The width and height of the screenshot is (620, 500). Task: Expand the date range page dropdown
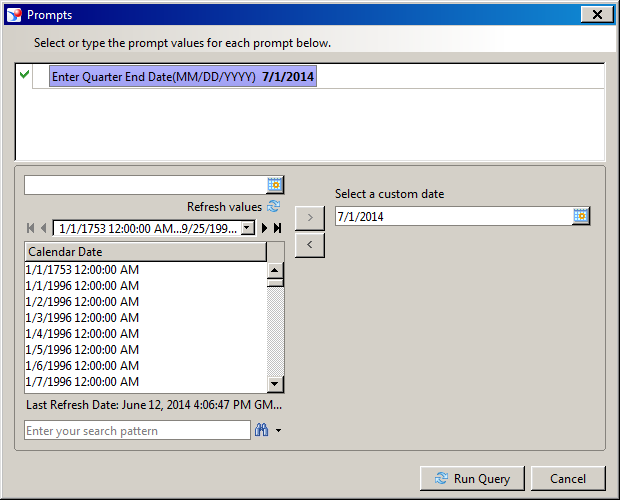pos(248,228)
